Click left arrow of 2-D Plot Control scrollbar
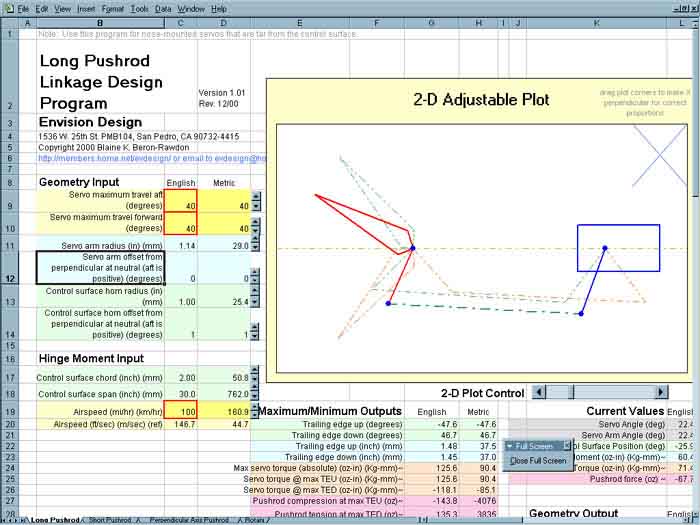The width and height of the screenshot is (700, 525). click(x=540, y=392)
